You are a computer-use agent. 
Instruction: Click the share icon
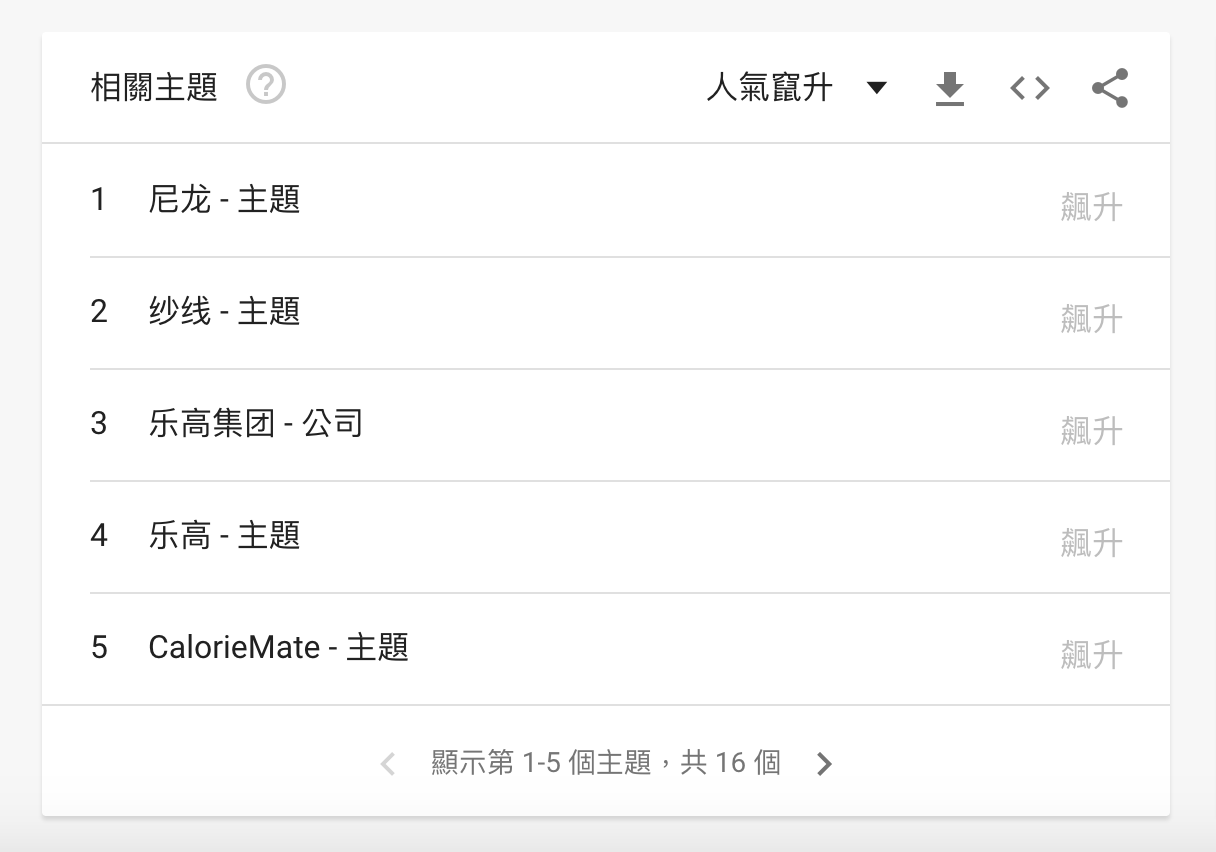point(1110,88)
